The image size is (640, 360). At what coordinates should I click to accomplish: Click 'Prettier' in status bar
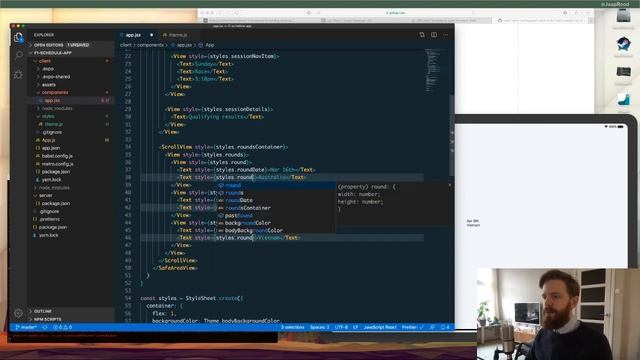pos(412,327)
